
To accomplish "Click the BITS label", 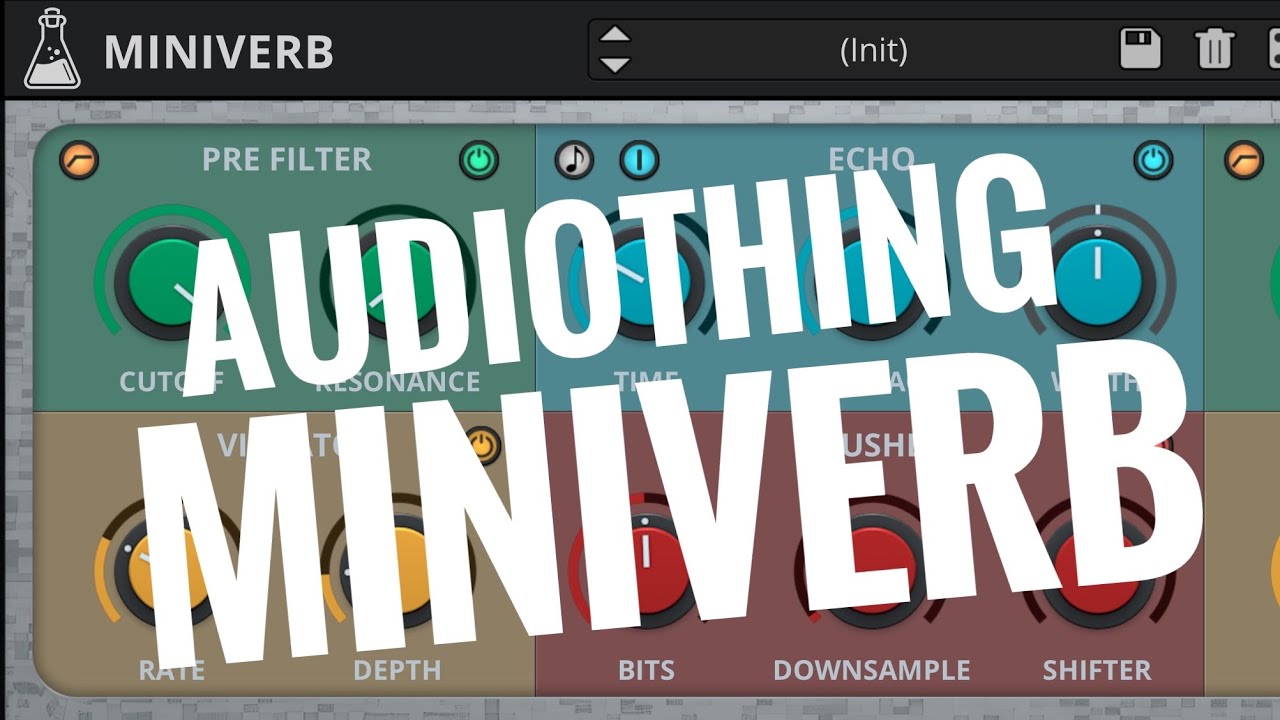I will (x=646, y=670).
